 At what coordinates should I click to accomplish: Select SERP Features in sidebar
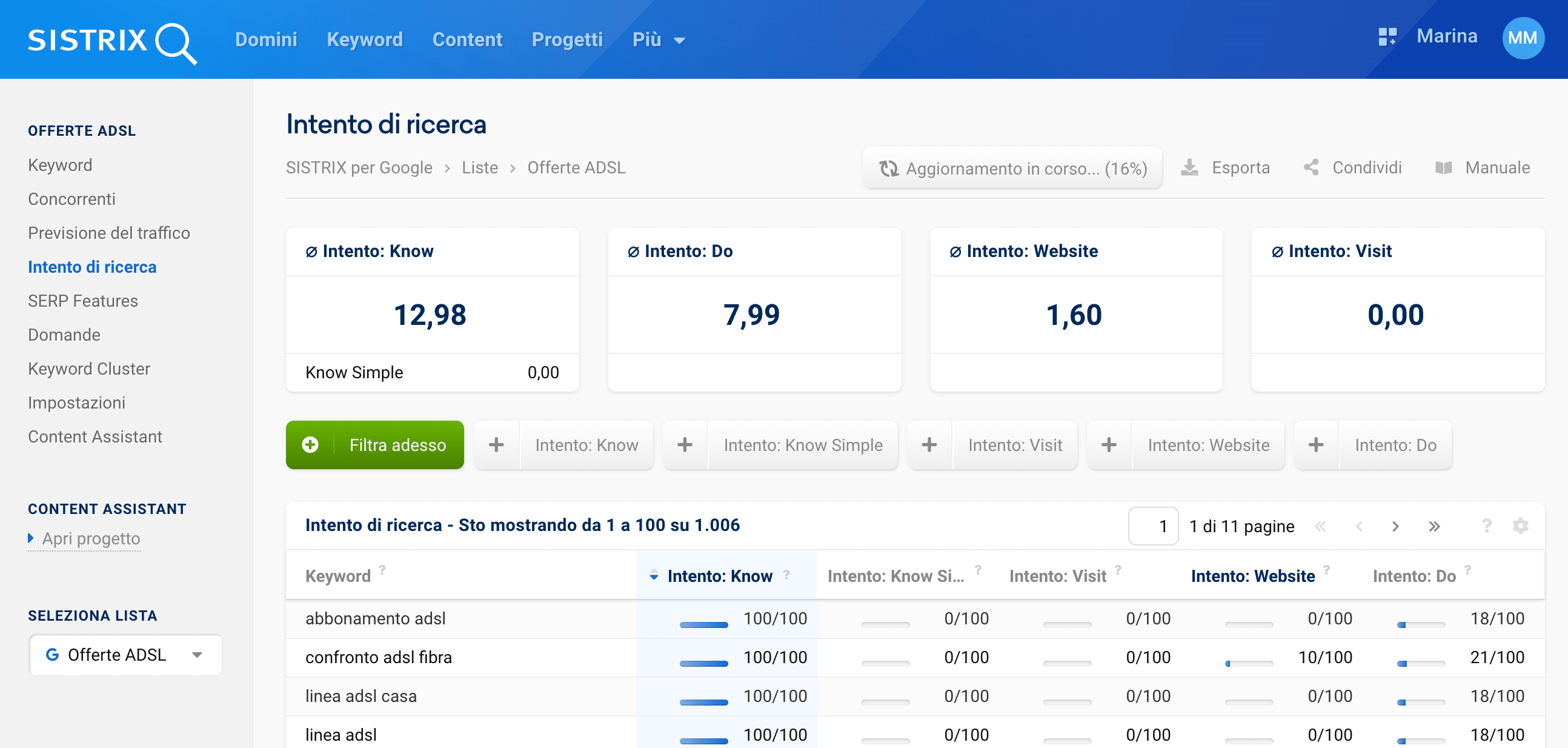83,301
